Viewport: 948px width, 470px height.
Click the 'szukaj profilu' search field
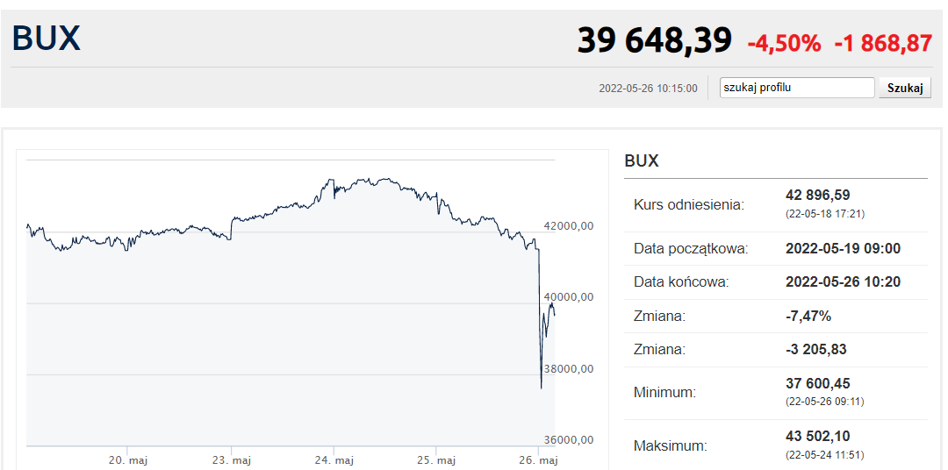[797, 88]
